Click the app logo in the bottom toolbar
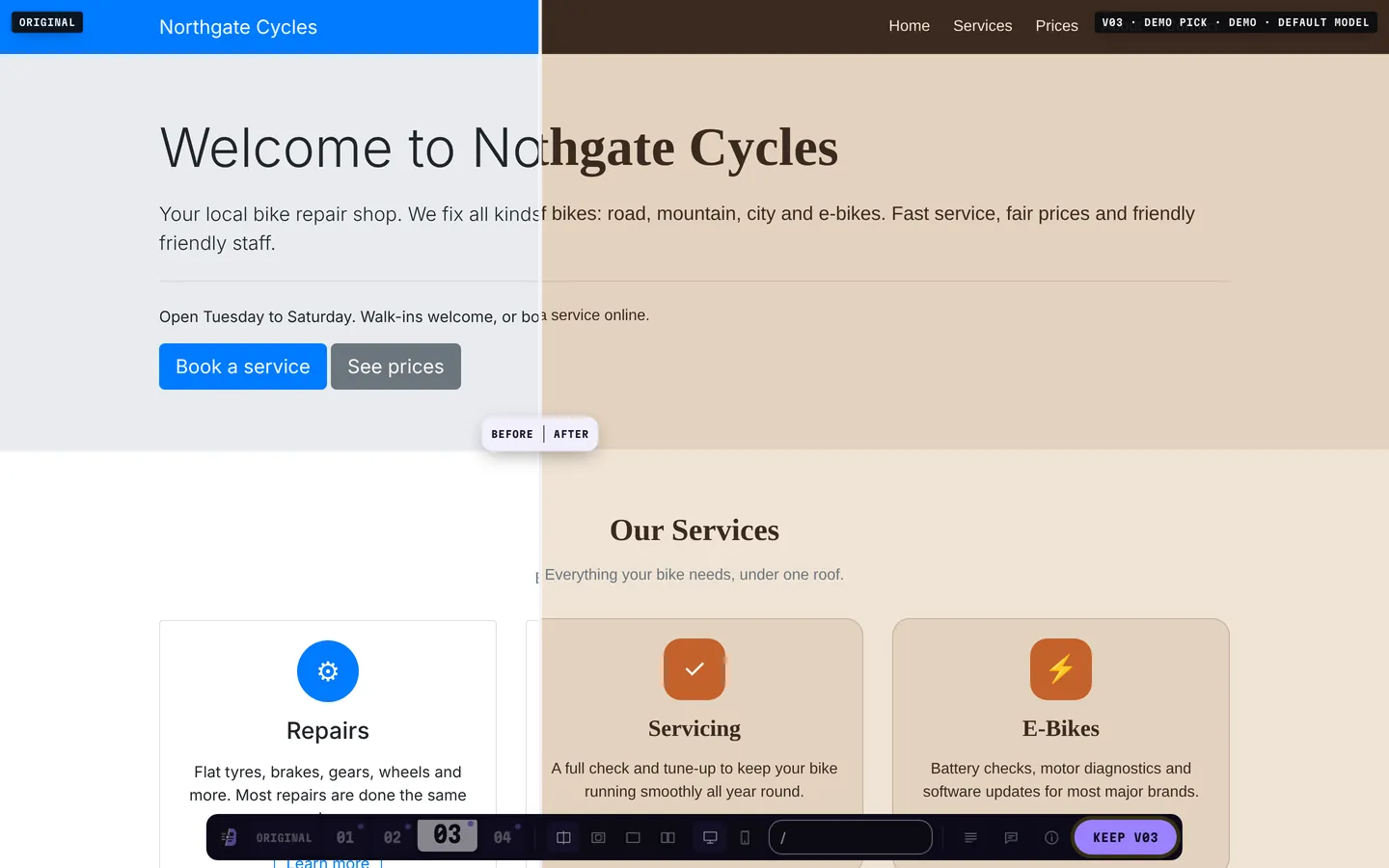Image resolution: width=1389 pixels, height=868 pixels. coord(229,837)
